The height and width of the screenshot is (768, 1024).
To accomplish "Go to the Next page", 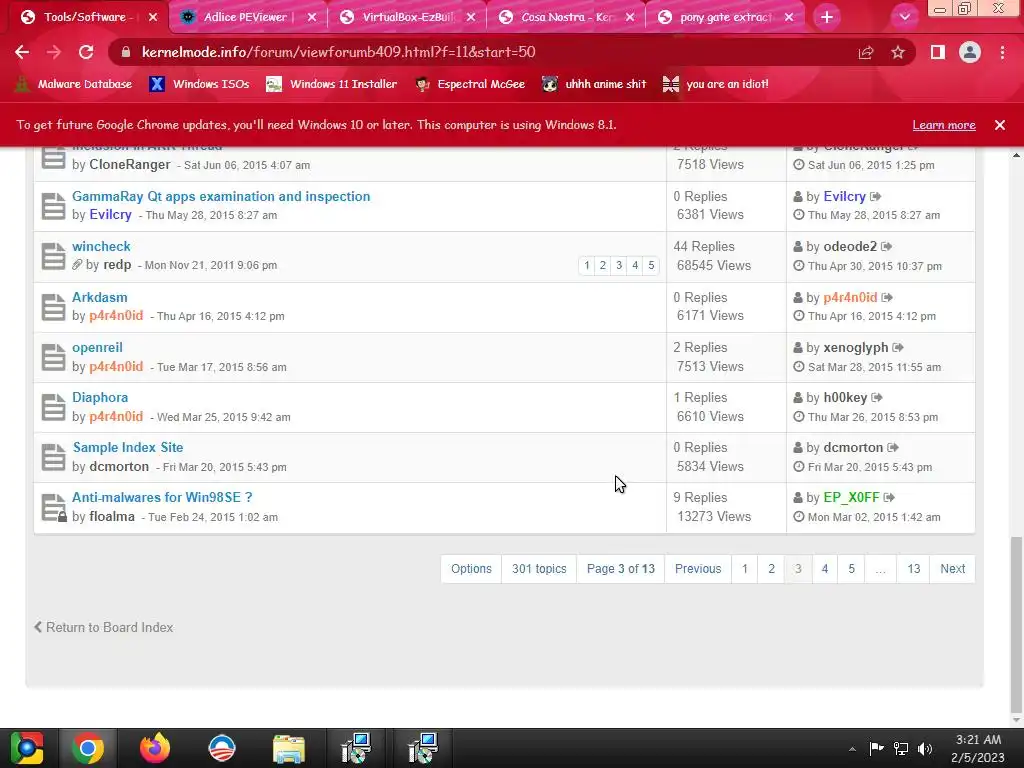I will point(952,569).
